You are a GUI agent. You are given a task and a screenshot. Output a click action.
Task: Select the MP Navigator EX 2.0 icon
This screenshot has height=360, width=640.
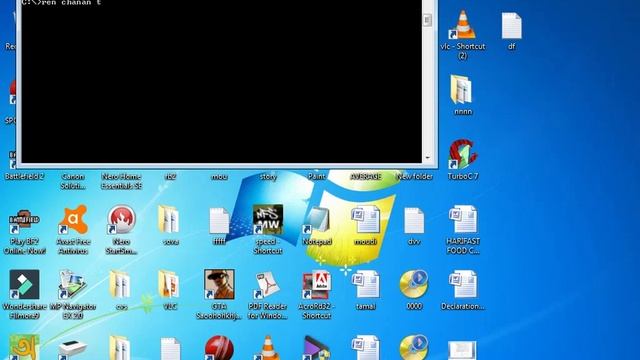click(73, 284)
